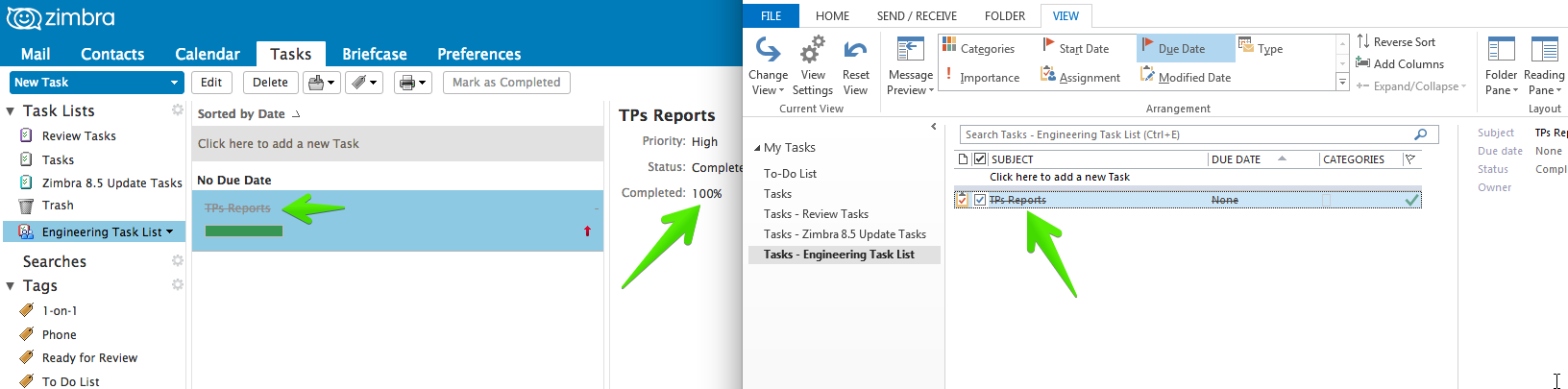The width and height of the screenshot is (1568, 389).
Task: Switch to HOME ribbon tab in Outlook
Action: 832,15
